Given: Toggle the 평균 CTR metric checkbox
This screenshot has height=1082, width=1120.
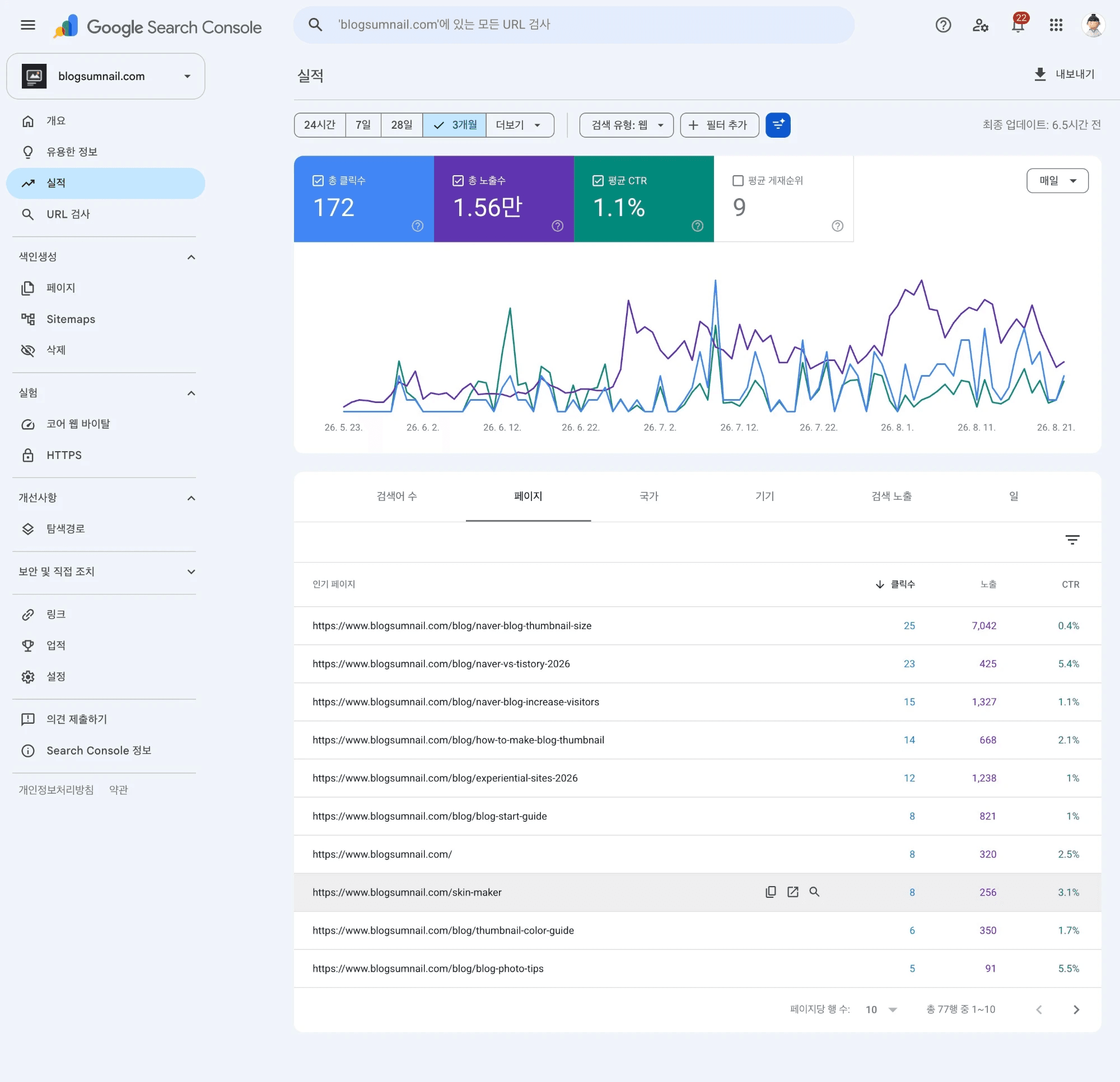Looking at the screenshot, I should [x=598, y=181].
